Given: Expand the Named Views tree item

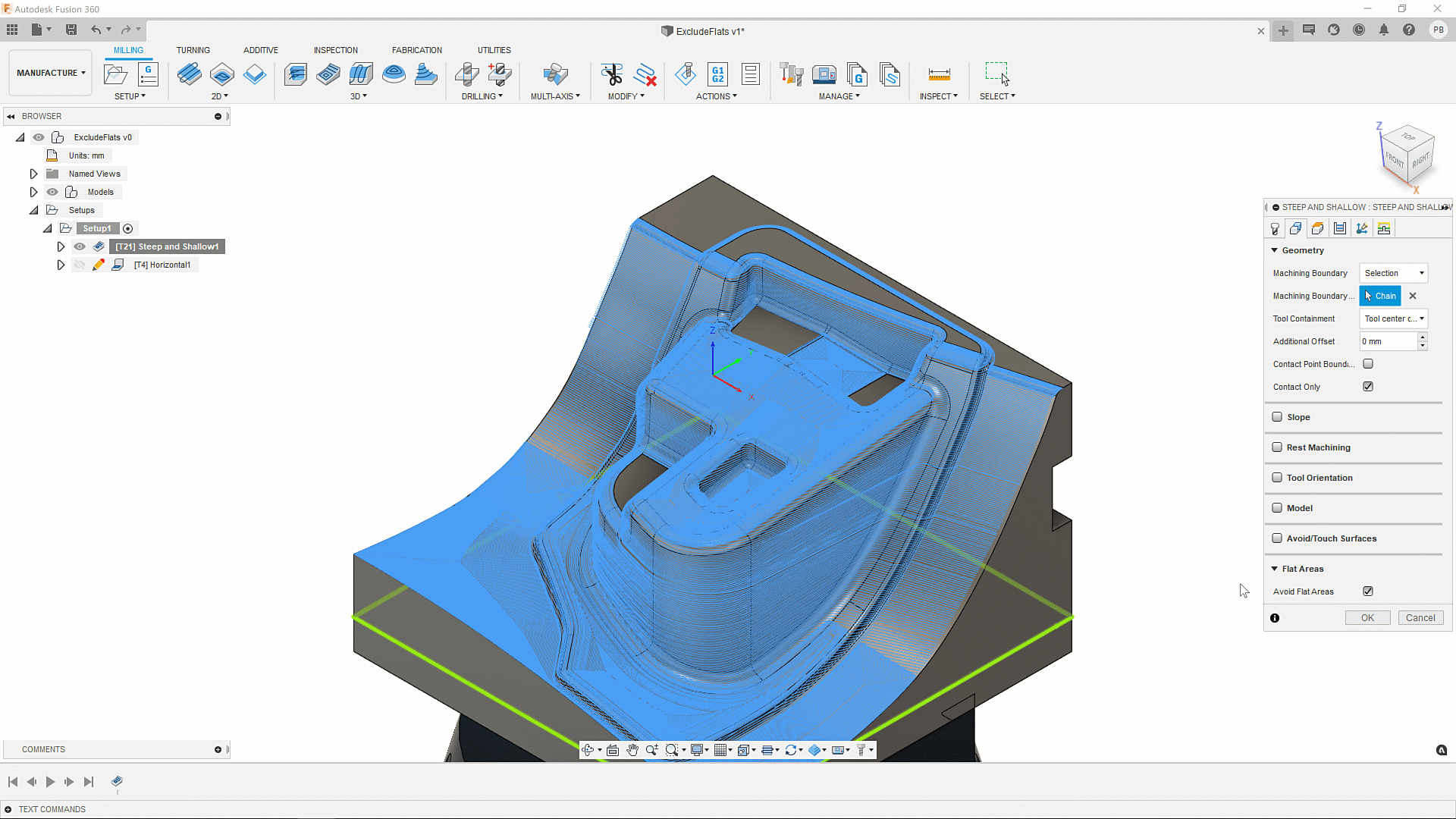Looking at the screenshot, I should tap(33, 174).
